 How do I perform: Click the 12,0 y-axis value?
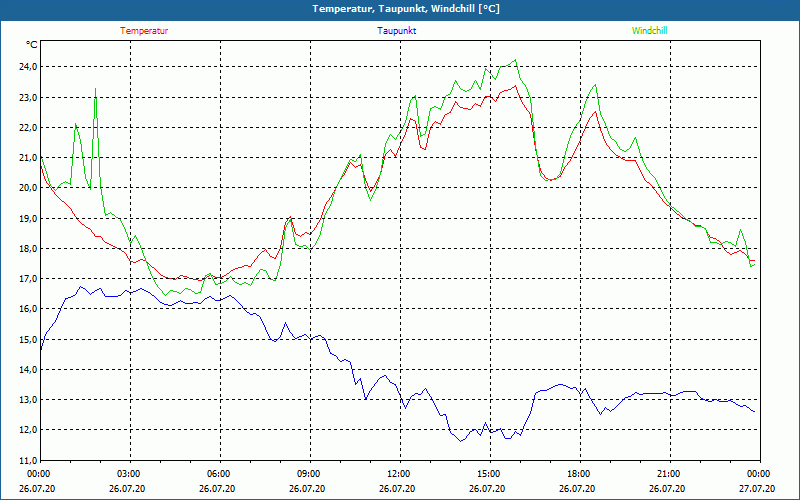coord(28,430)
